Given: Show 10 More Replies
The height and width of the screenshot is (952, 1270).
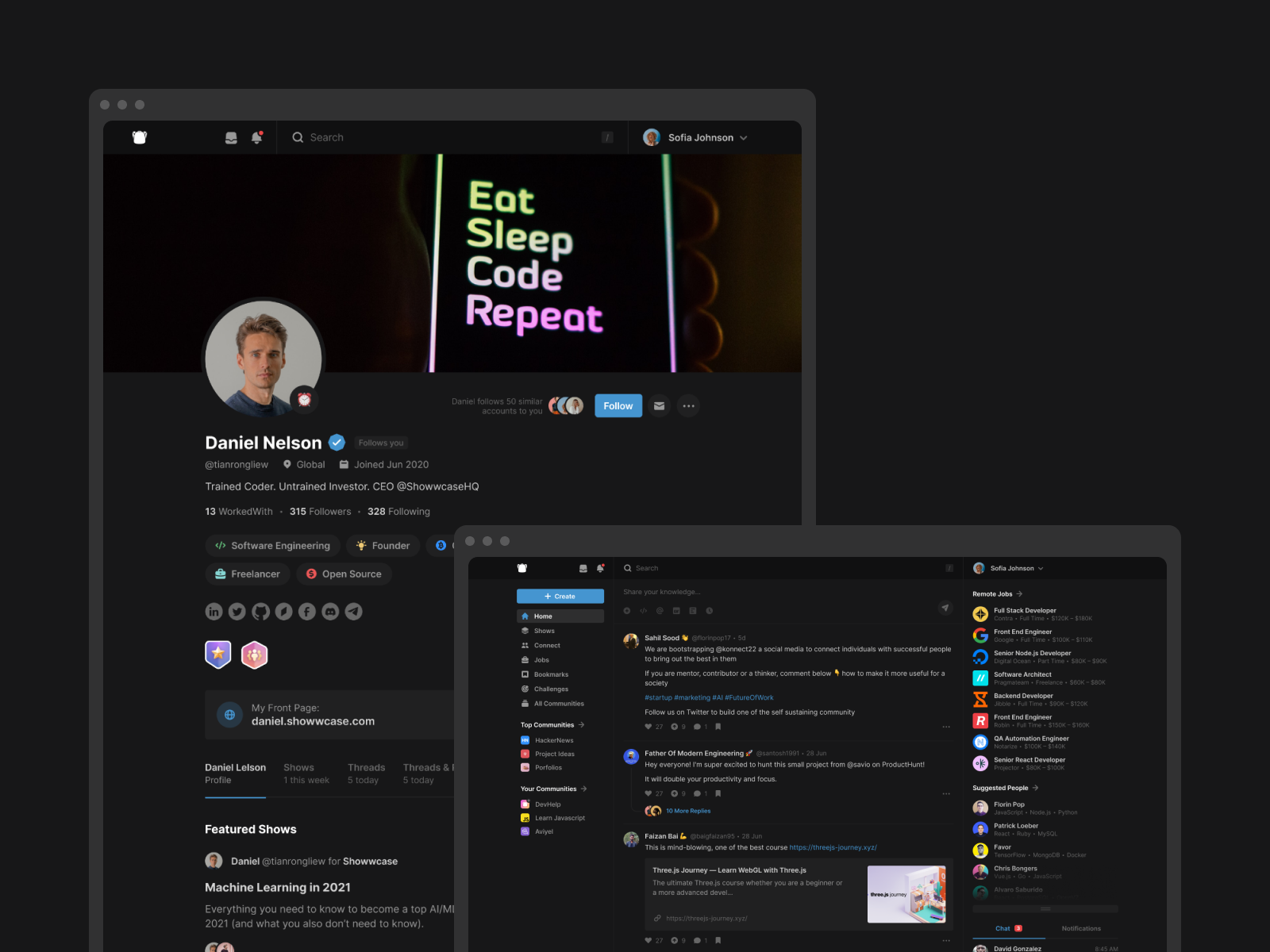Looking at the screenshot, I should pos(688,811).
